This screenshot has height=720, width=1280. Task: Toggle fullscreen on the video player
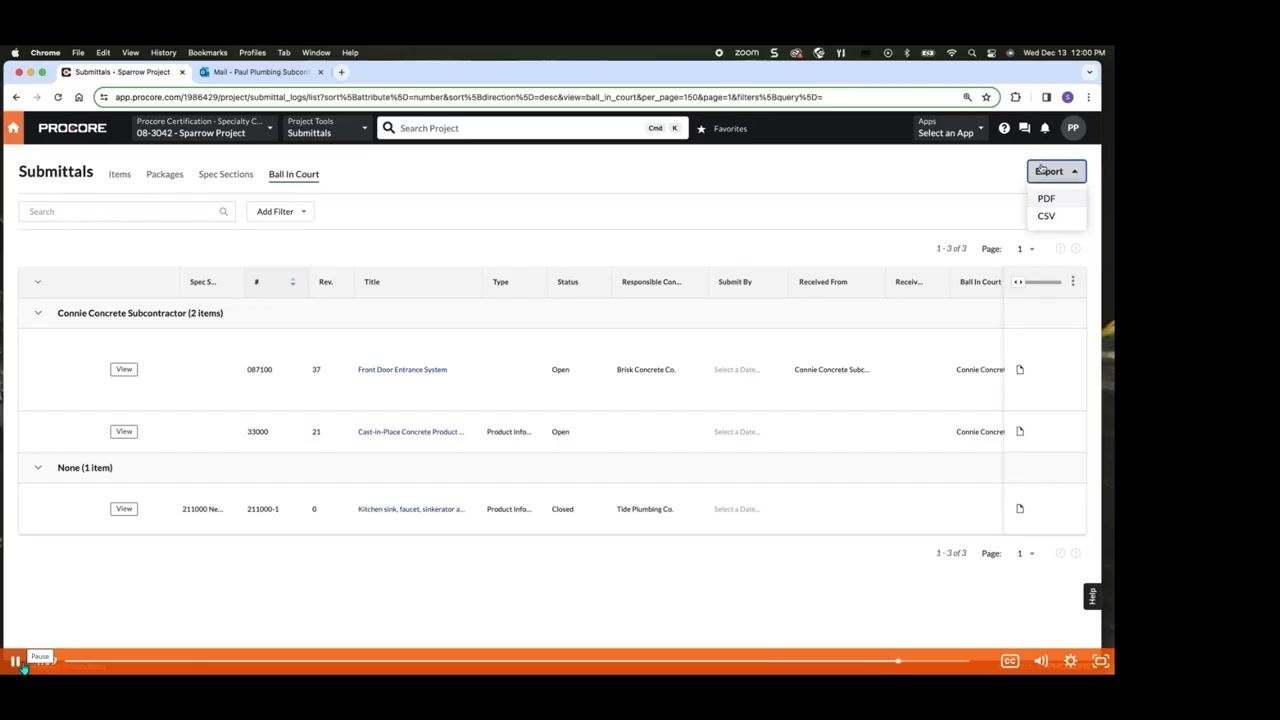[1101, 661]
